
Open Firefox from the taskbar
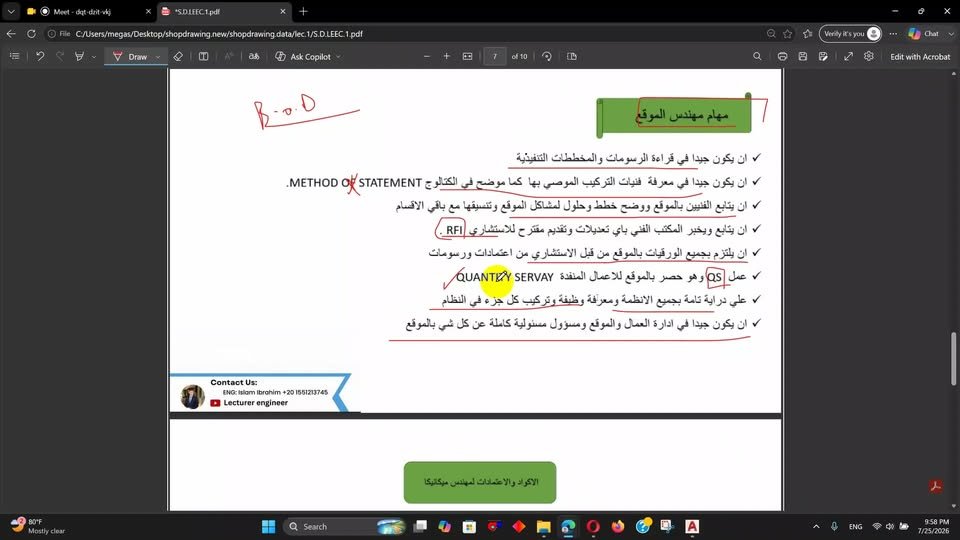click(x=618, y=527)
